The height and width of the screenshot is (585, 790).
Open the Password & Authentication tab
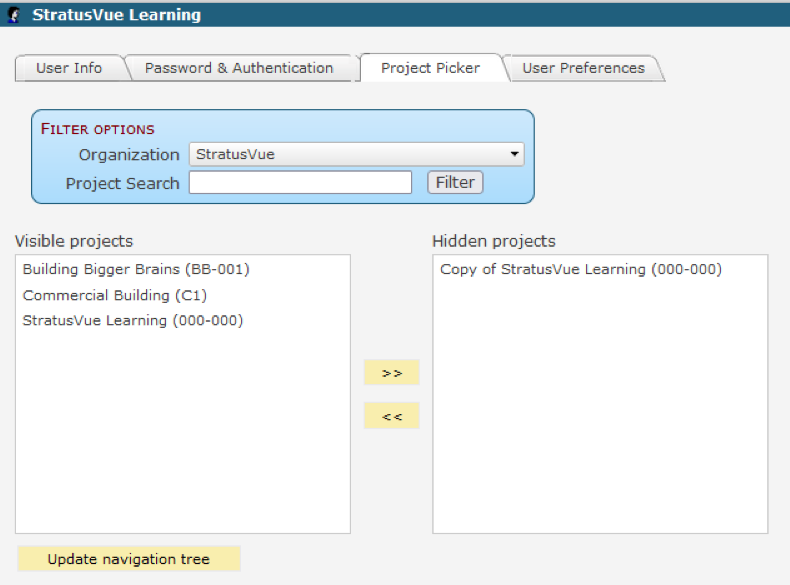click(239, 68)
